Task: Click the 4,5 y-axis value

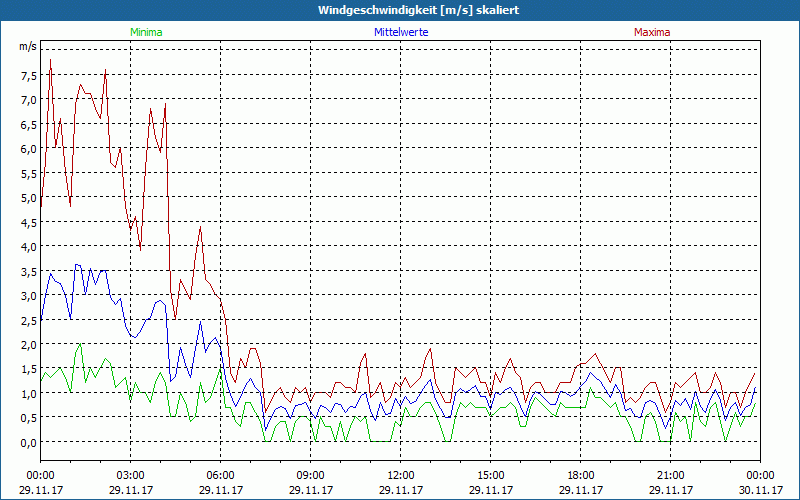Action: coord(29,223)
